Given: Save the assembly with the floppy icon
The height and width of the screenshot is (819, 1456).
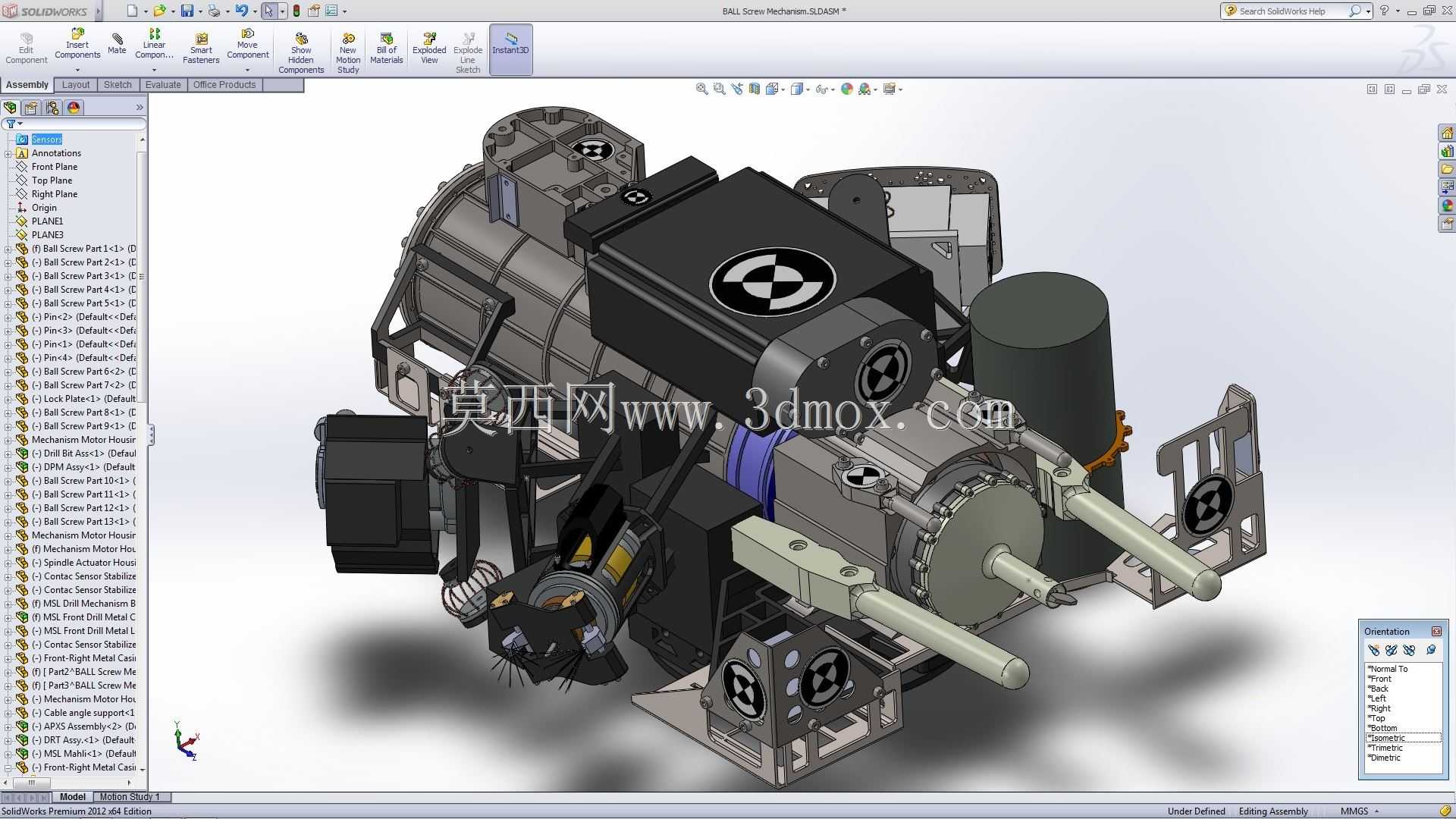Looking at the screenshot, I should (187, 11).
